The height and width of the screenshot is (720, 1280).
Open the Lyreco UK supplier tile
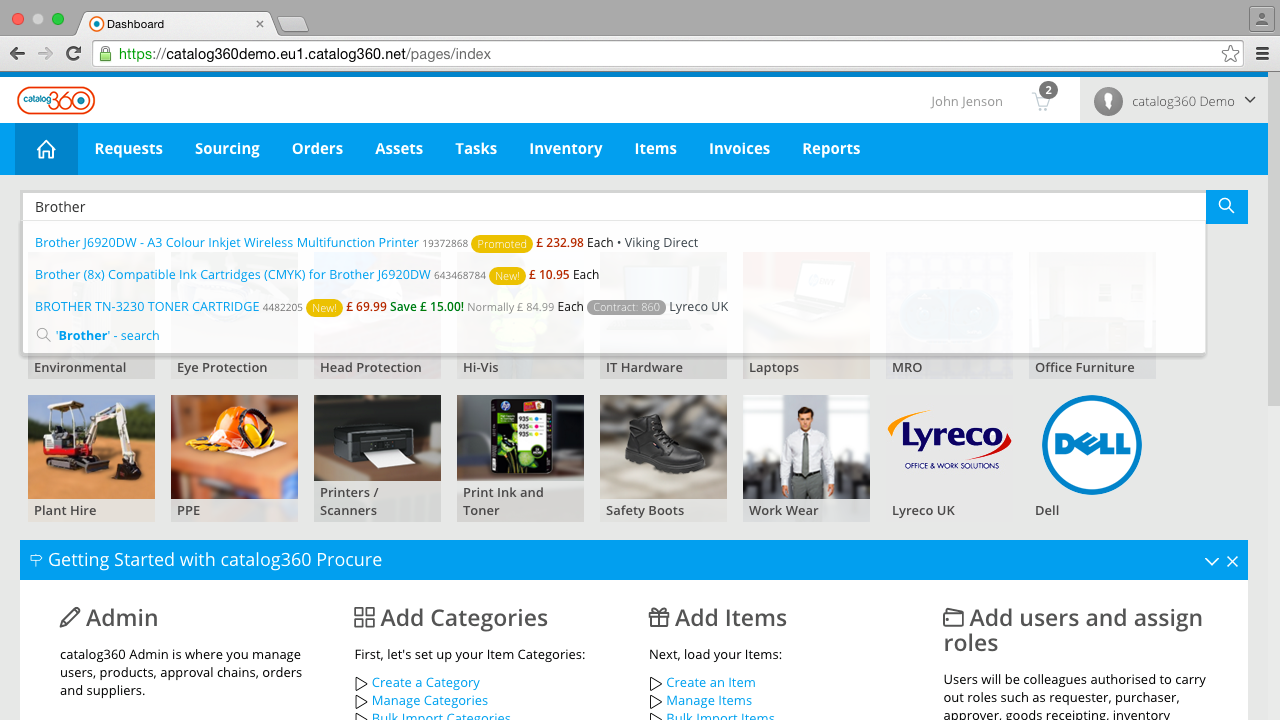coord(949,458)
